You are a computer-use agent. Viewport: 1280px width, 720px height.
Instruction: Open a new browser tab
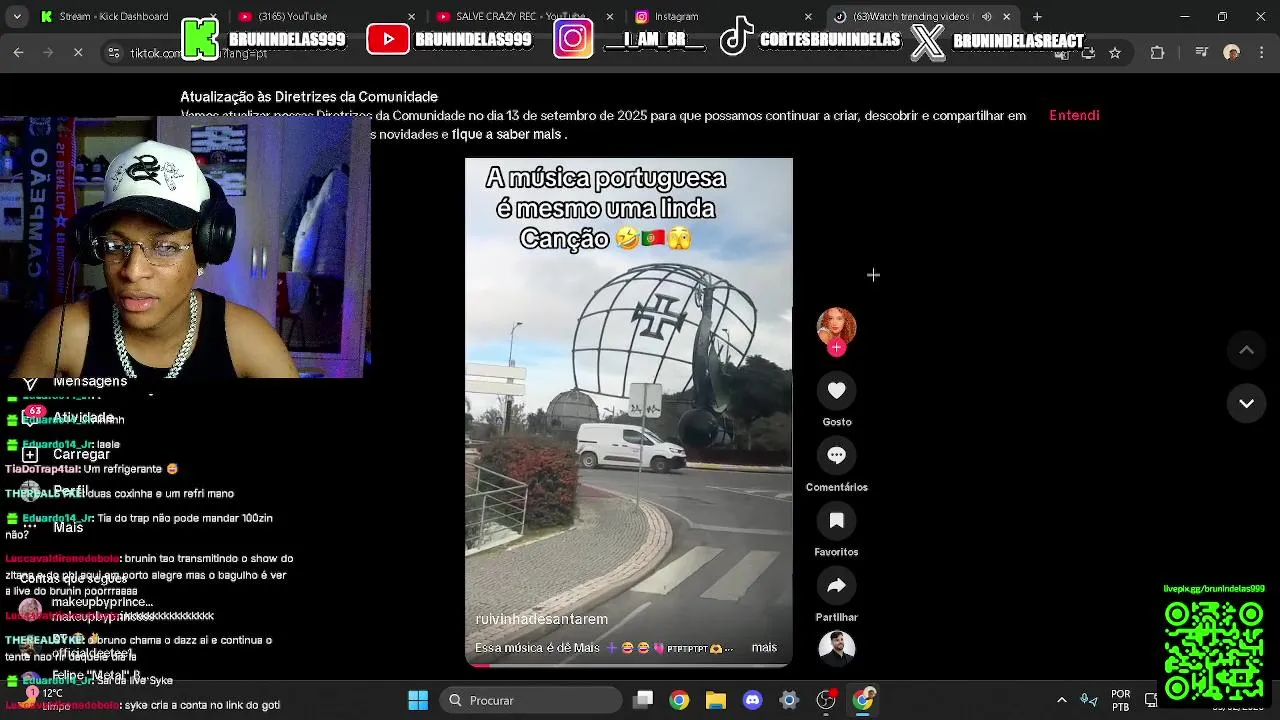1037,16
